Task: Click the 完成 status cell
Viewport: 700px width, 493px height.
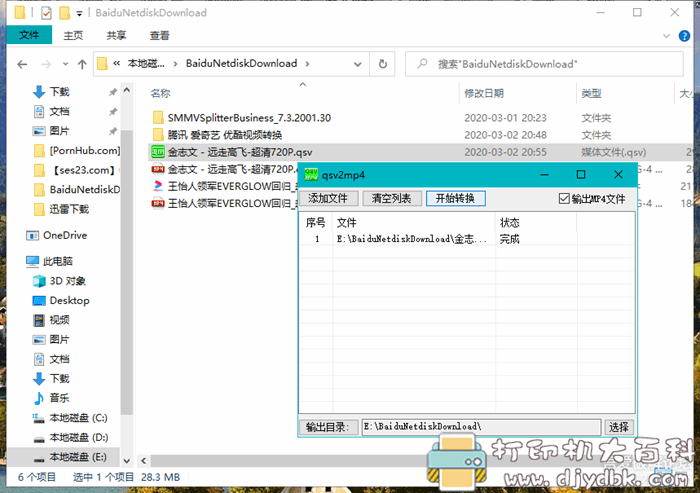Action: pyautogui.click(x=509, y=239)
